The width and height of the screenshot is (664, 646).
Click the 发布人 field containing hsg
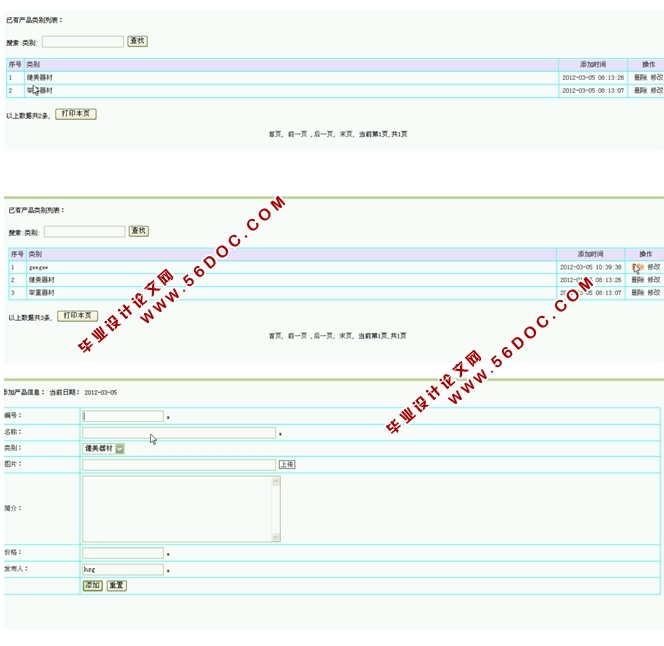(123, 569)
